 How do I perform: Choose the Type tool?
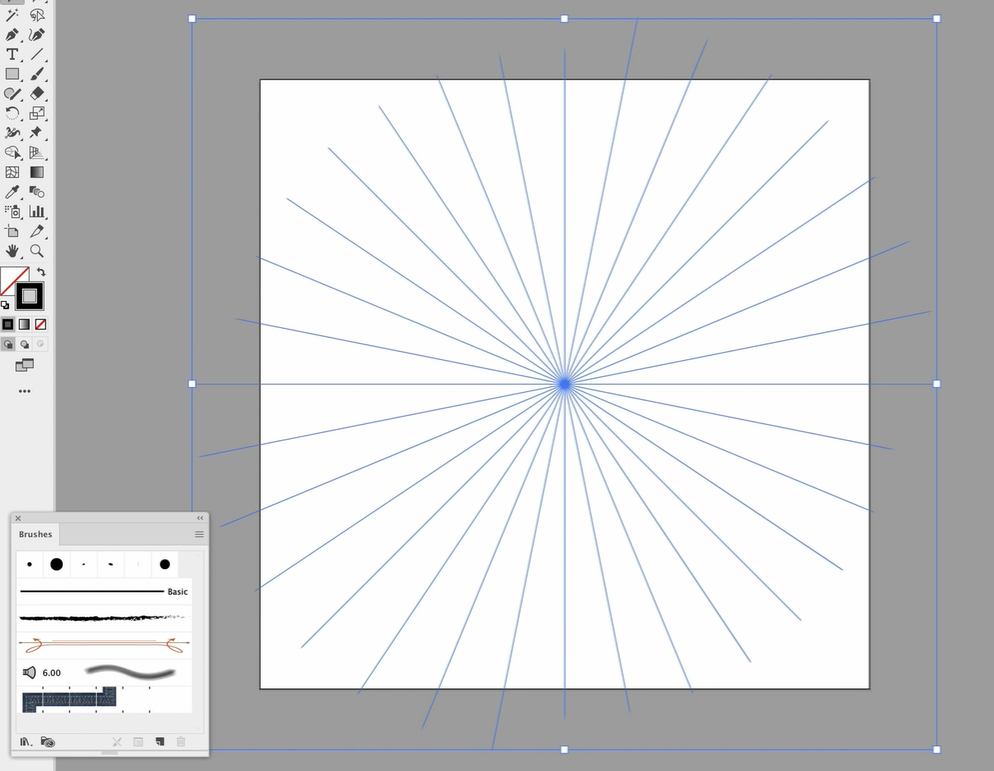point(12,54)
